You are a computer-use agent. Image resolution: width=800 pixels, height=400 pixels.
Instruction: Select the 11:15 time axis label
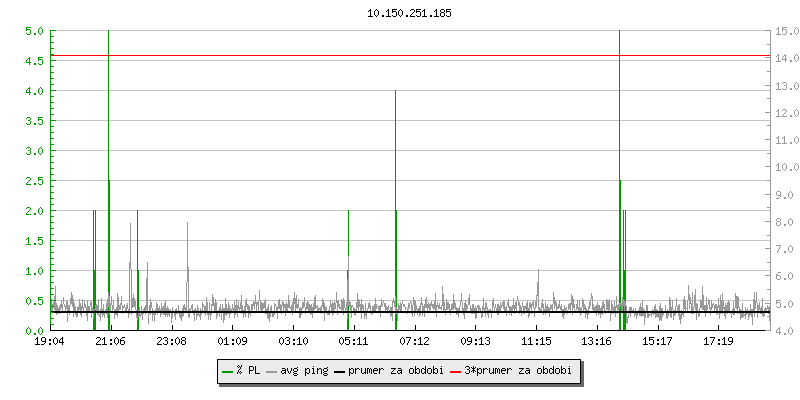tap(536, 342)
